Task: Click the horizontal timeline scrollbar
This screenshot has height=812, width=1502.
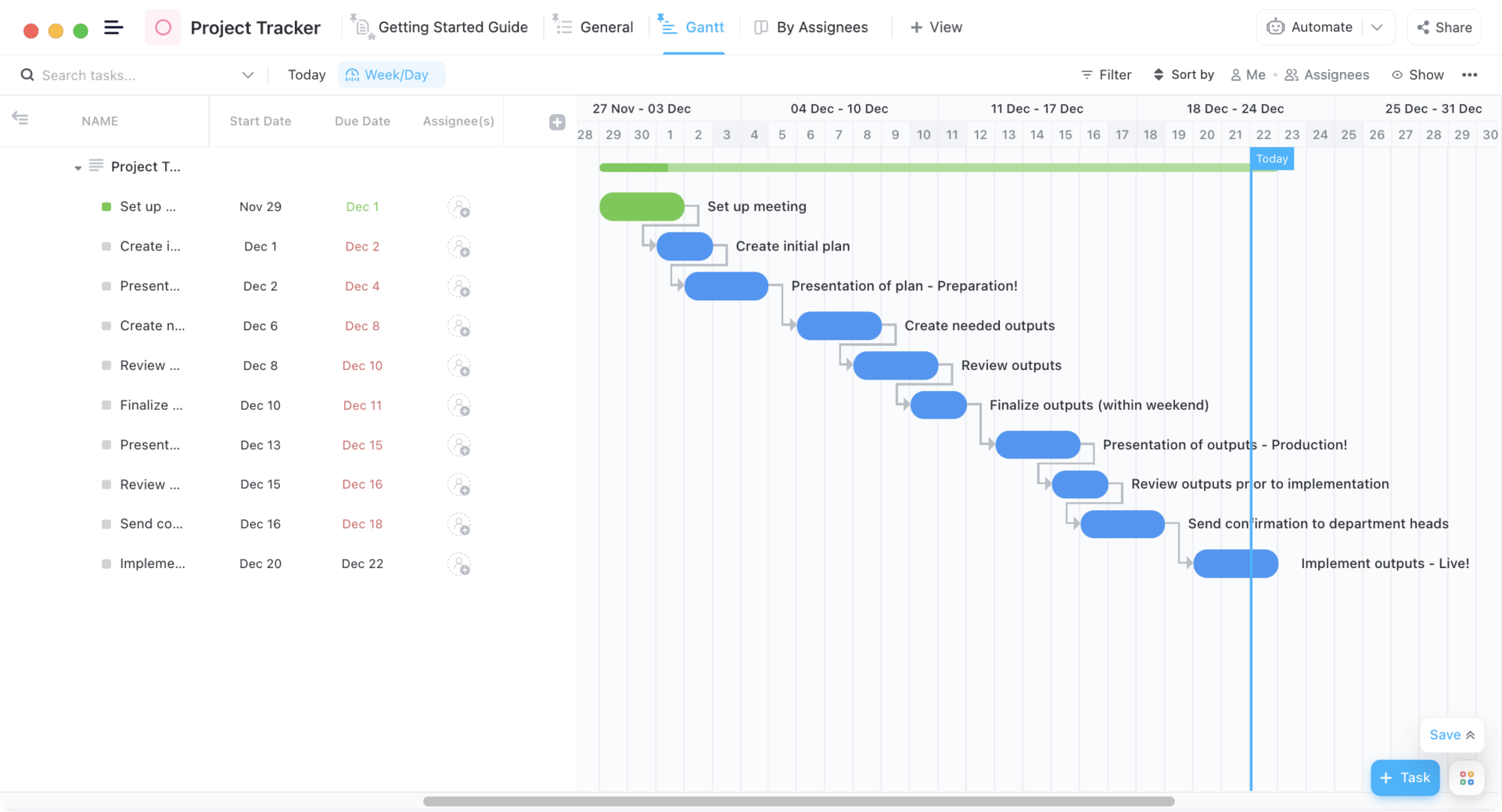Action: 799,801
